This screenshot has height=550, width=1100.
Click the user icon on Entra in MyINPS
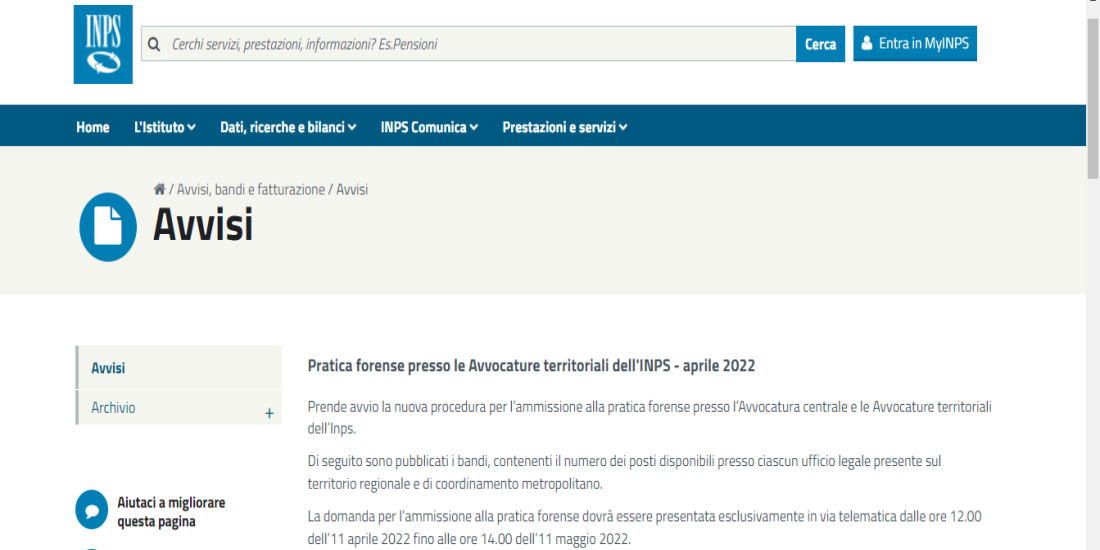(x=867, y=43)
